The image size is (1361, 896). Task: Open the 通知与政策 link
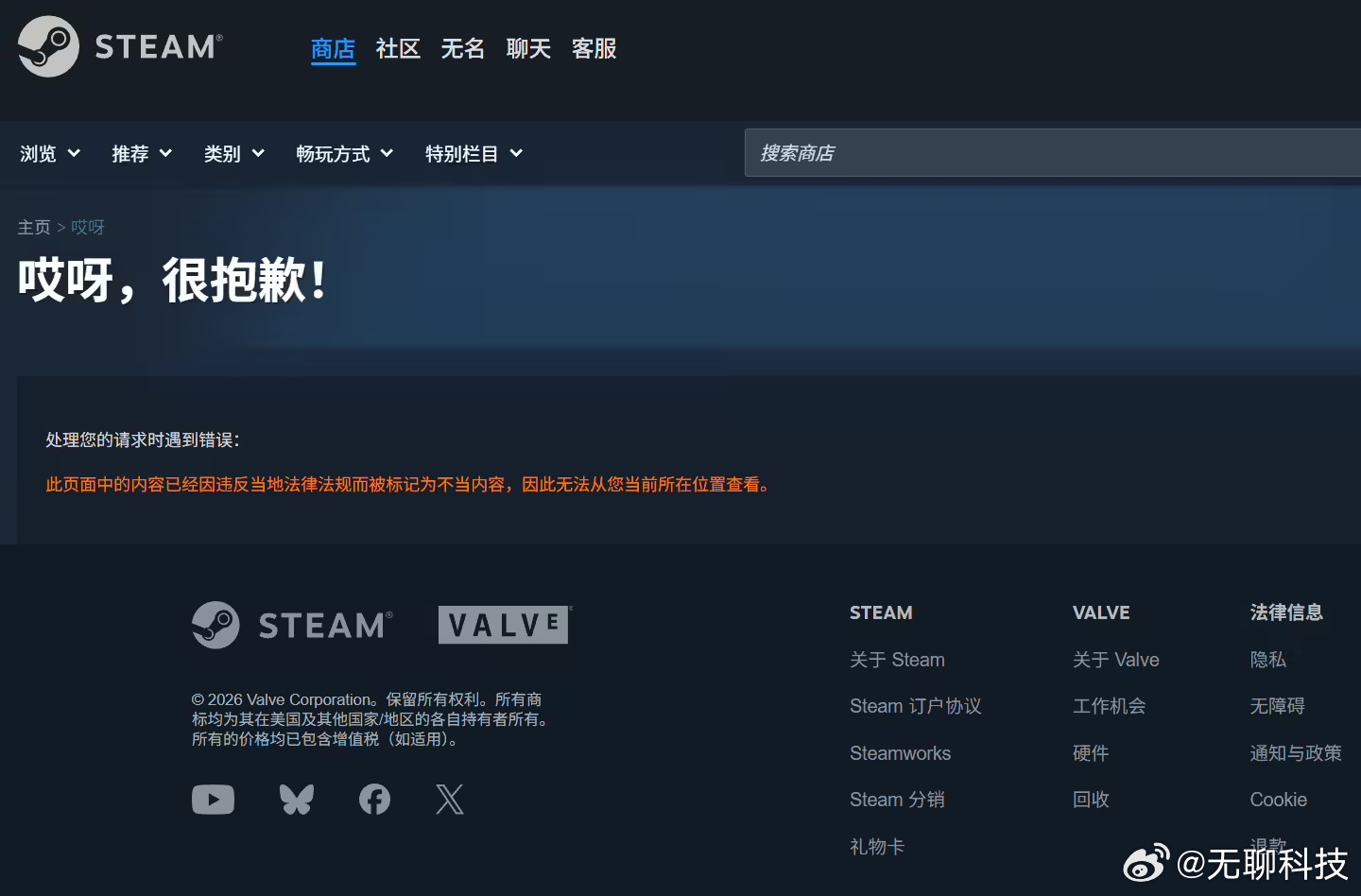(1296, 753)
